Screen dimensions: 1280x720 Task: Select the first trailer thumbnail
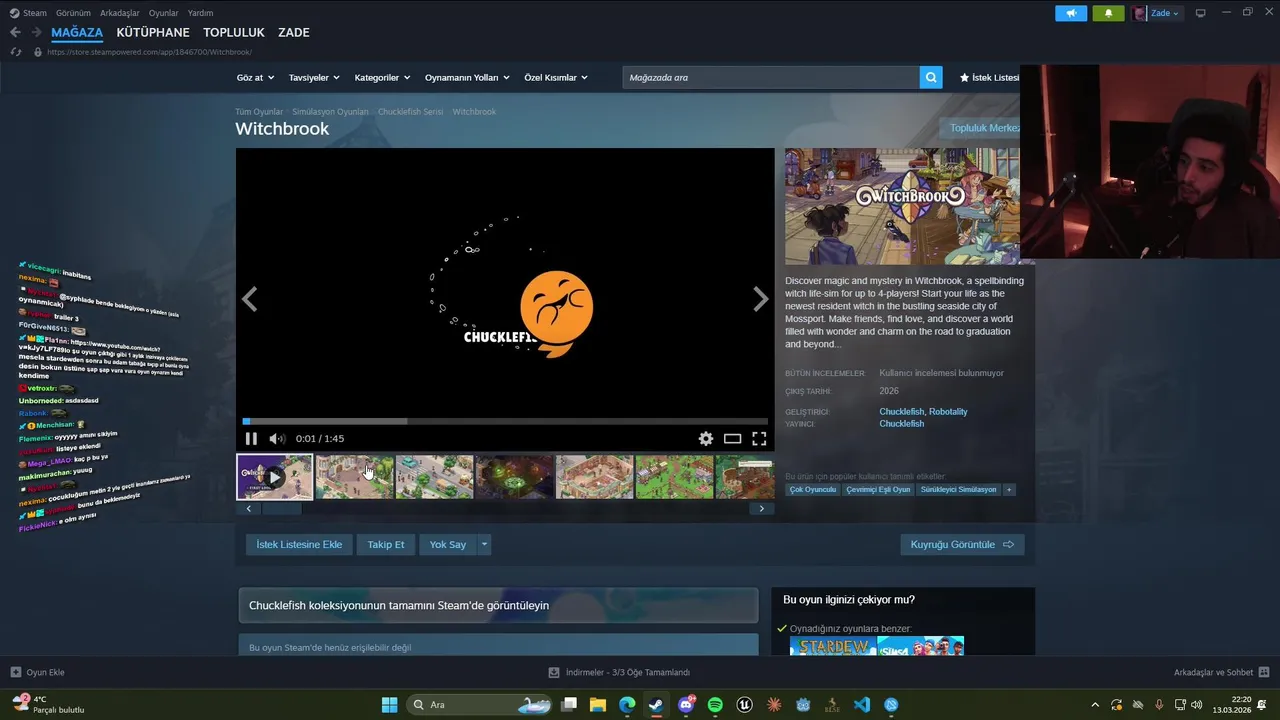(x=274, y=477)
